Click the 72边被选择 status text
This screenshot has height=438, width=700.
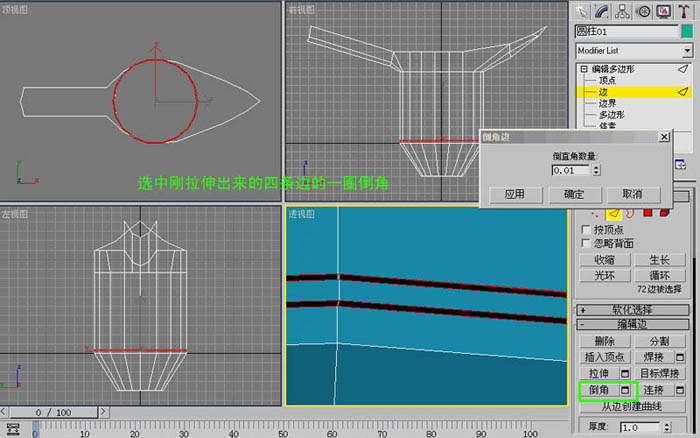659,289
